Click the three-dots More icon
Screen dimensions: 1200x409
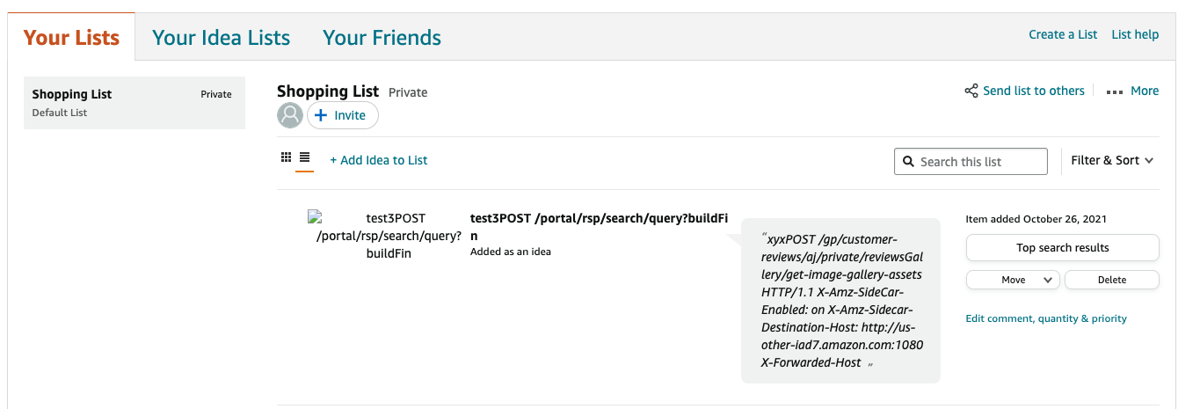click(x=1115, y=92)
